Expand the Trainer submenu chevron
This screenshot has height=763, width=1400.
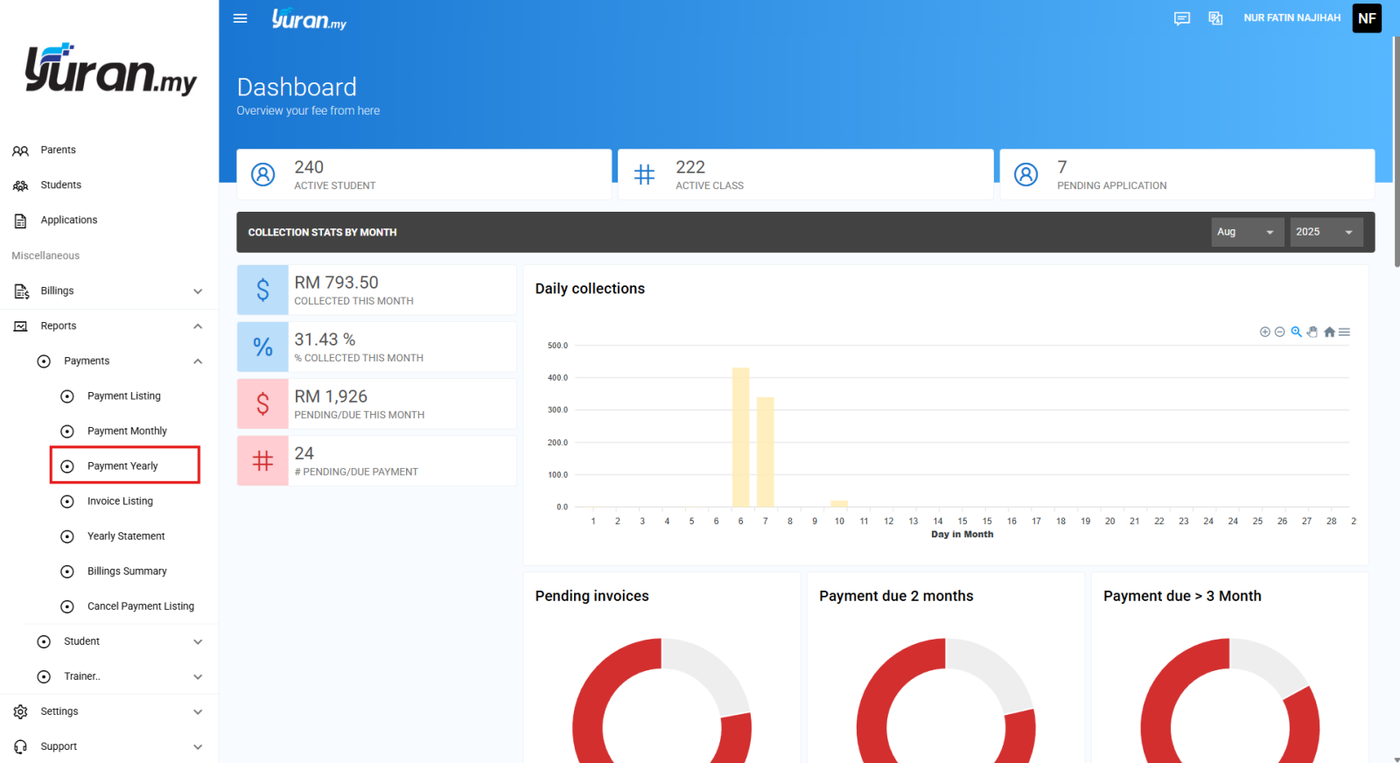[x=198, y=677]
